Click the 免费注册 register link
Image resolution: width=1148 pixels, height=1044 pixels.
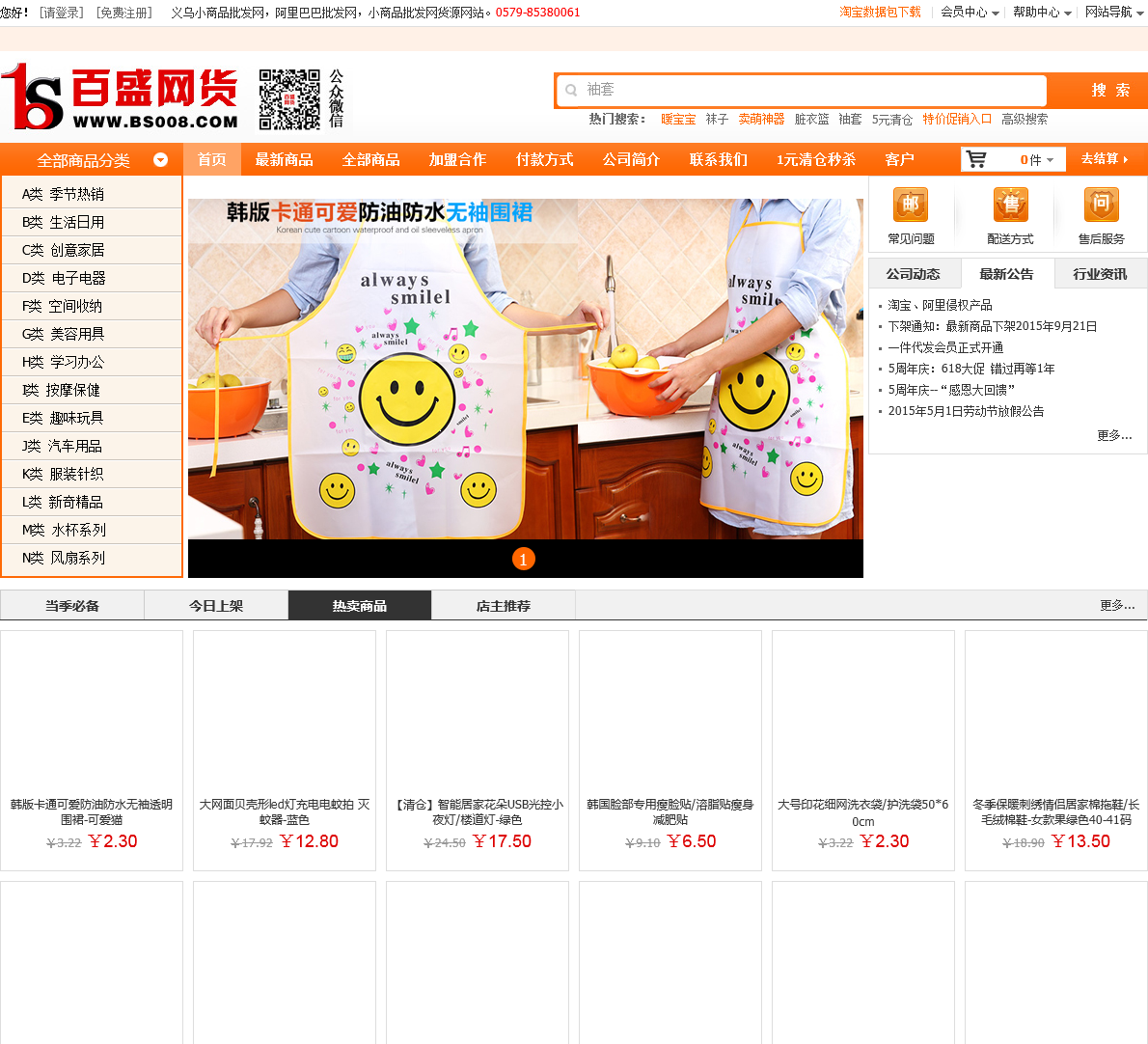coord(124,13)
